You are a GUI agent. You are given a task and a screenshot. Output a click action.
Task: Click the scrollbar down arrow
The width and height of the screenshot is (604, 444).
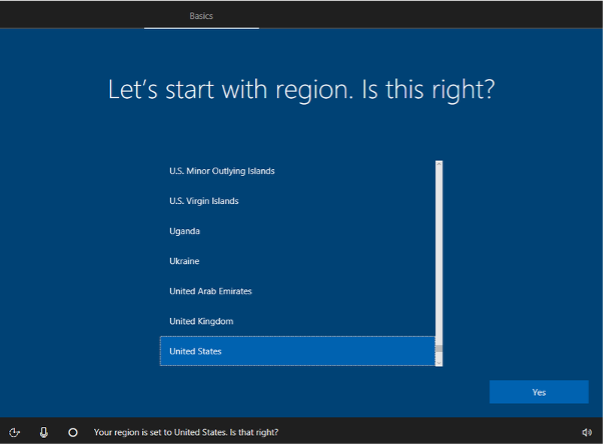click(439, 363)
